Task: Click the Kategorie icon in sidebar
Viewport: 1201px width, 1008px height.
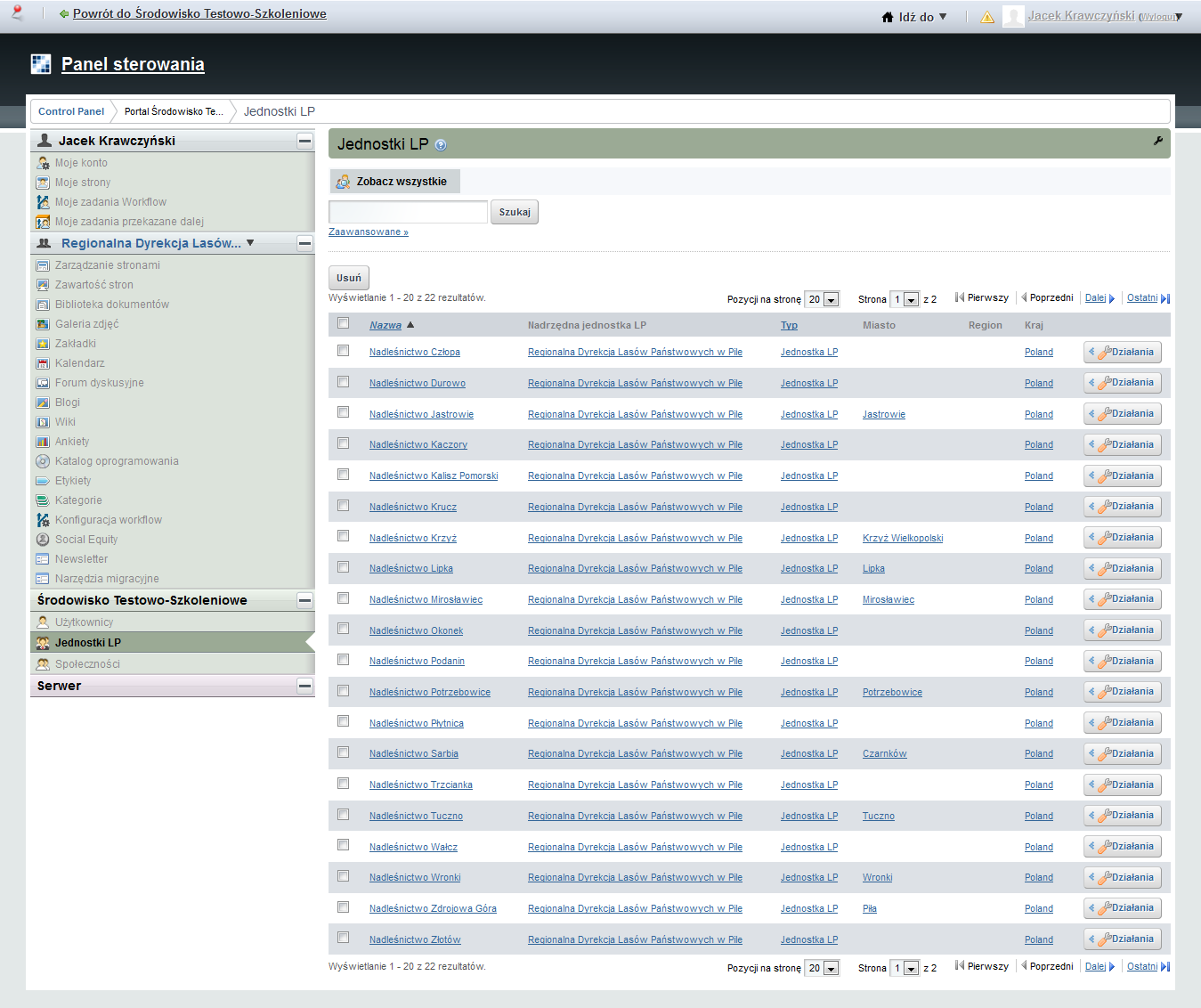Action: coord(43,500)
